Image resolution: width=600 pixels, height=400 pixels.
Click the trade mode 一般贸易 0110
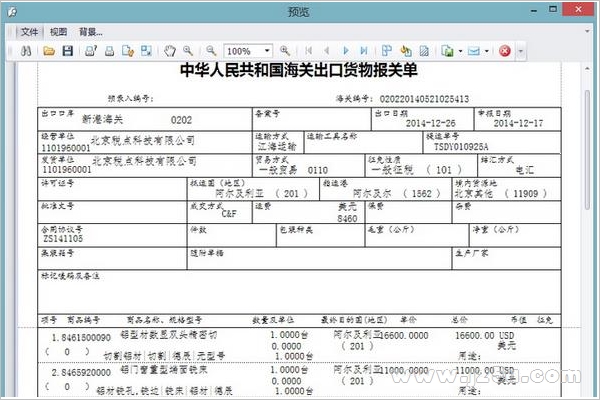tap(293, 170)
